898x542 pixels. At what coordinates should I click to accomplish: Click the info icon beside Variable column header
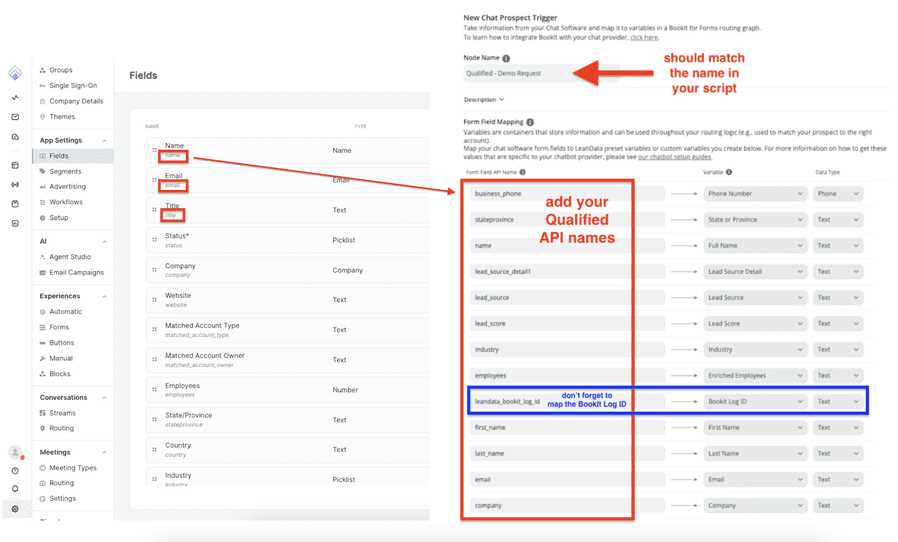point(729,172)
